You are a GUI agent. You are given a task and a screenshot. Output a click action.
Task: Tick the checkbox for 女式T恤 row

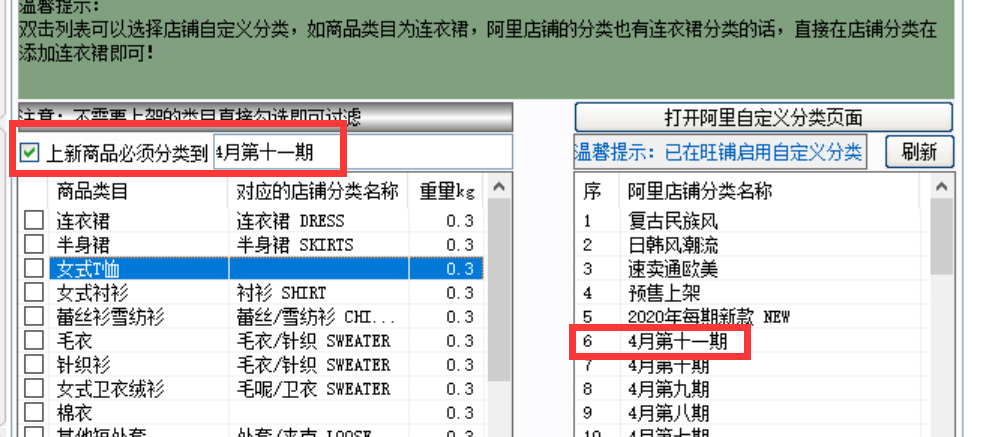click(x=34, y=269)
